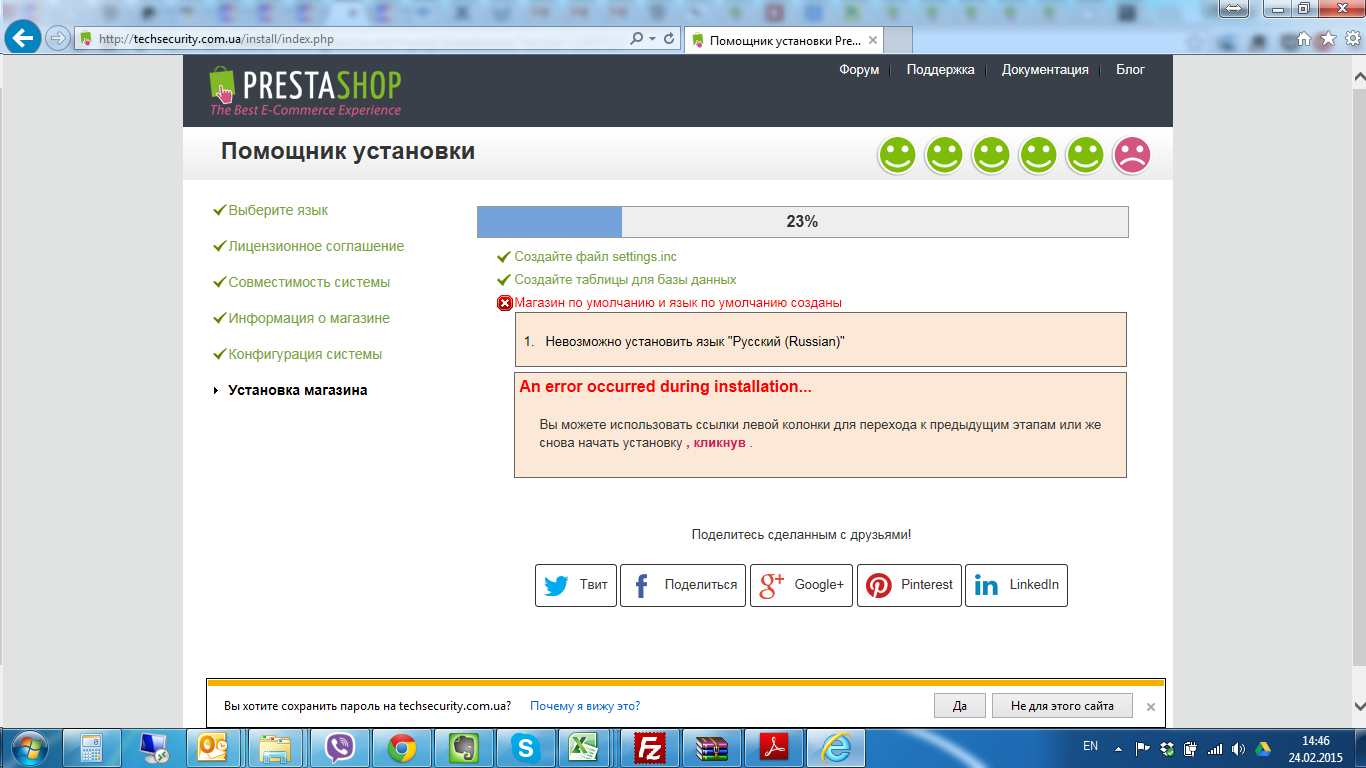Screen dimensions: 1366x768
Task: Open a new tab next to the current tab
Action: click(x=899, y=41)
